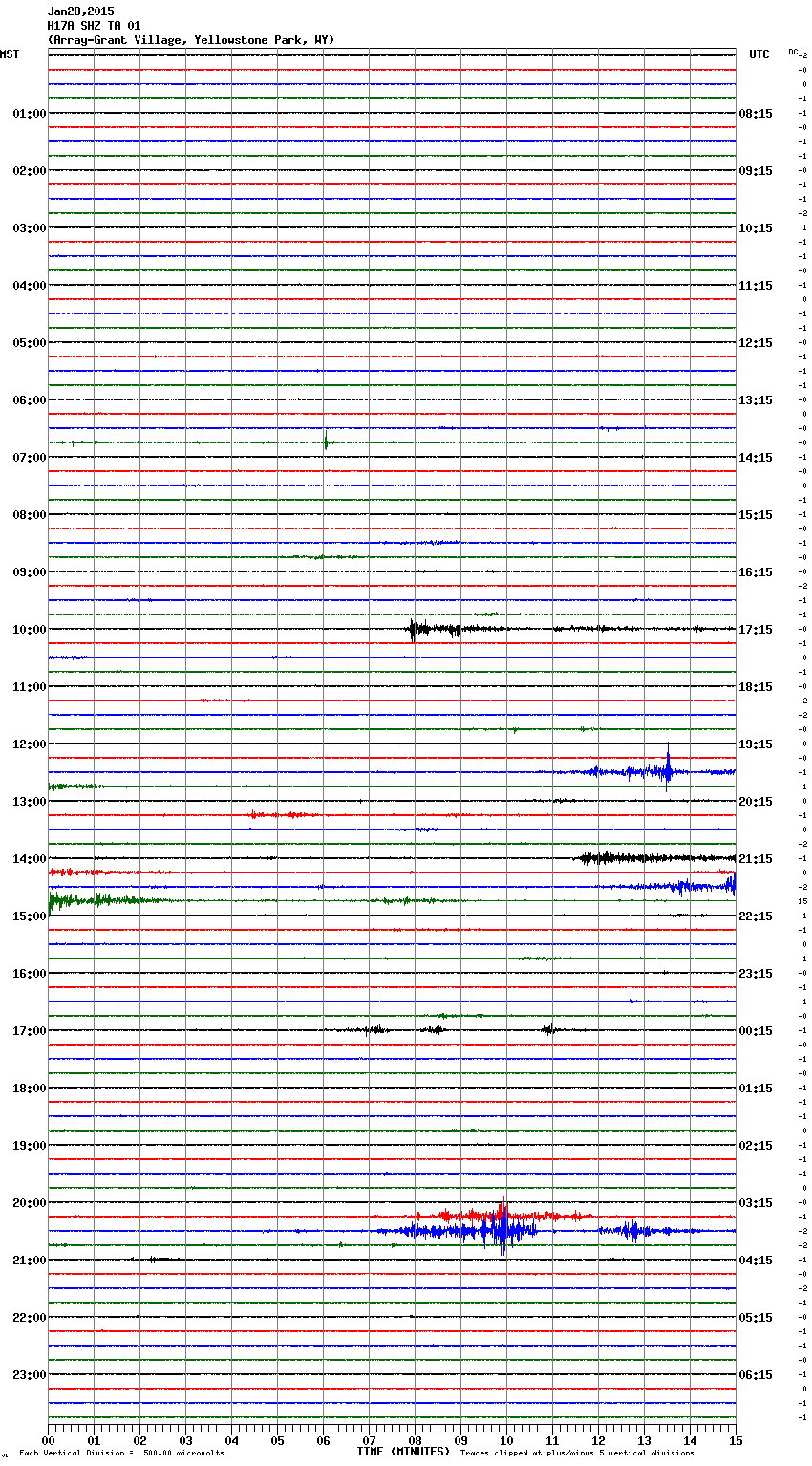Click the 21:15 UTC time label
The width and height of the screenshot is (812, 1466).
click(756, 859)
